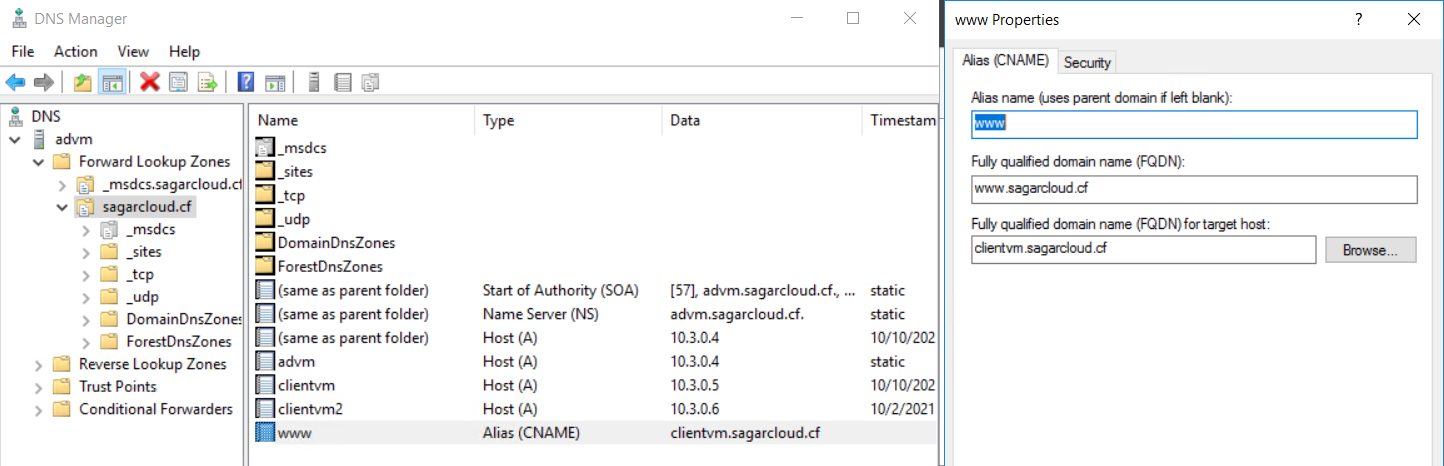Select the Start of Authority (SOA) record

tap(593, 290)
